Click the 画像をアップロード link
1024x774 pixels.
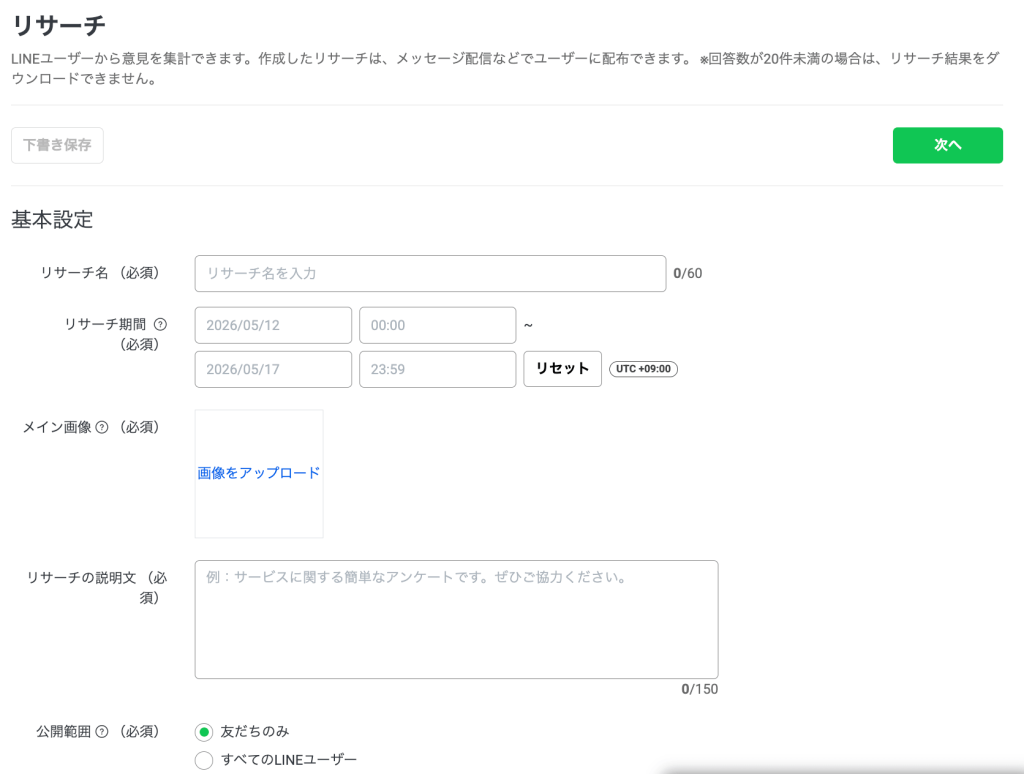[259, 473]
